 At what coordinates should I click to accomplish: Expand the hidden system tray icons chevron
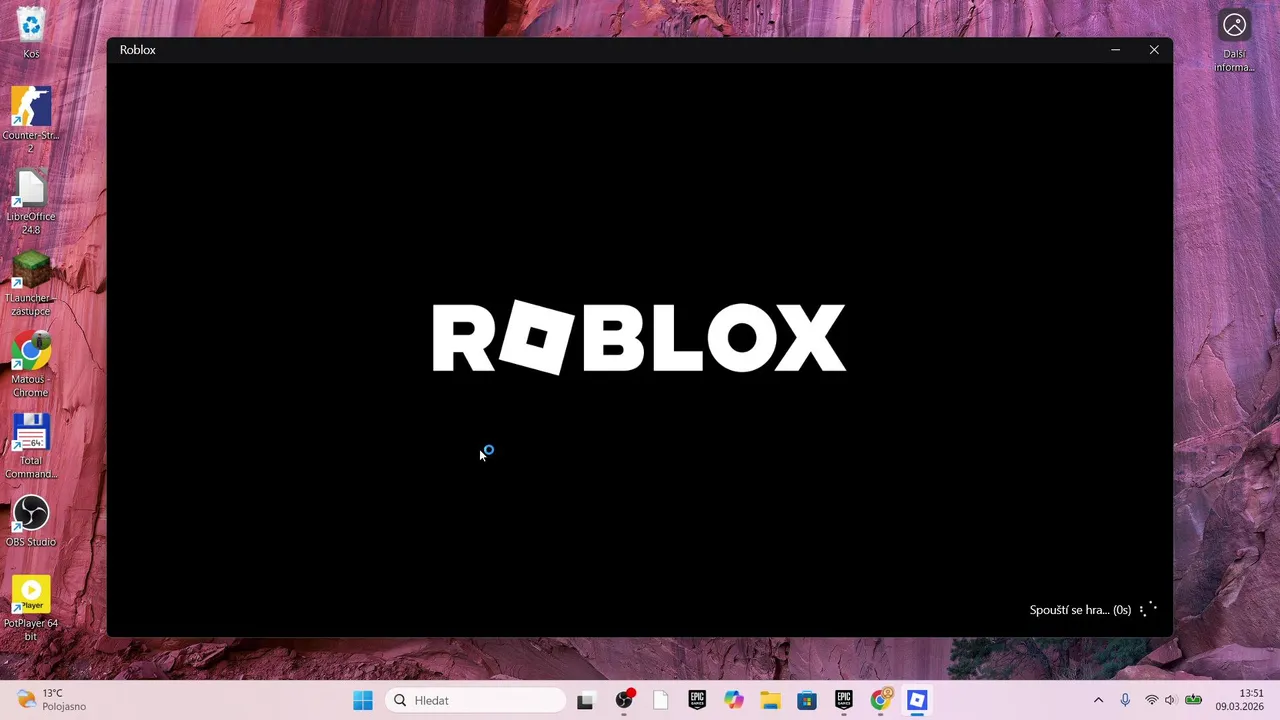tap(1098, 700)
